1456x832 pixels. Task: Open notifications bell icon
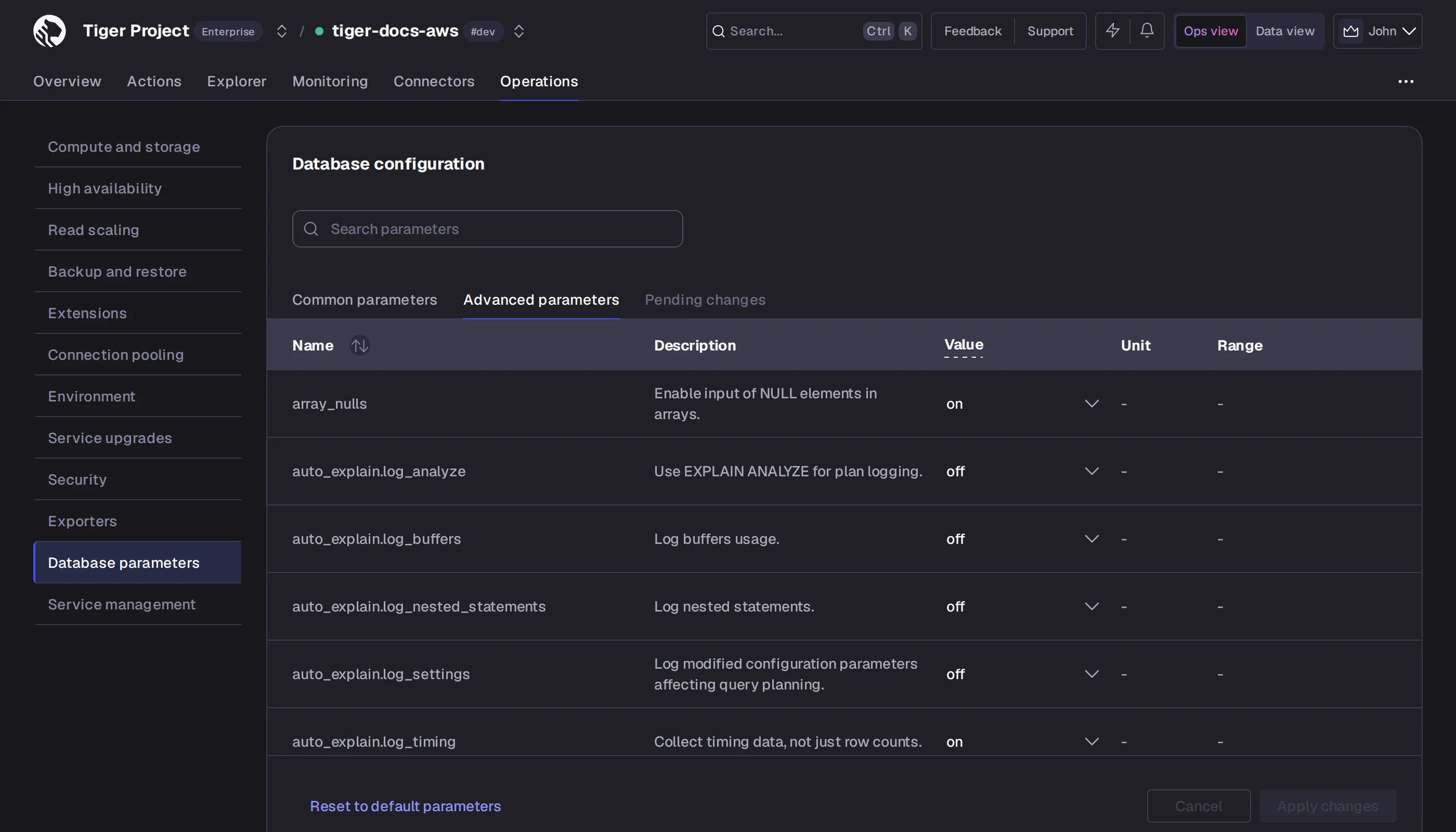coord(1146,31)
